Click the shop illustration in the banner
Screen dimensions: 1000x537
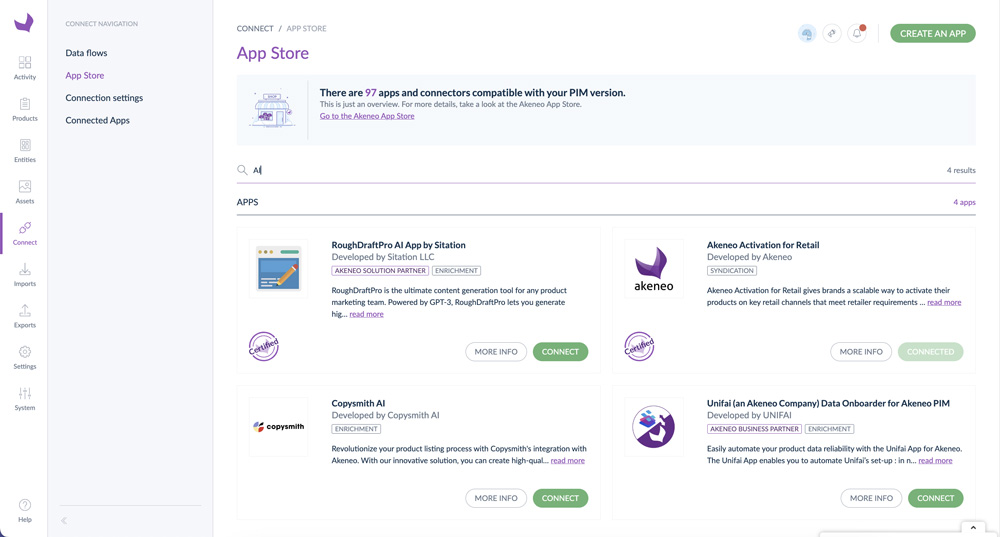pos(272,109)
